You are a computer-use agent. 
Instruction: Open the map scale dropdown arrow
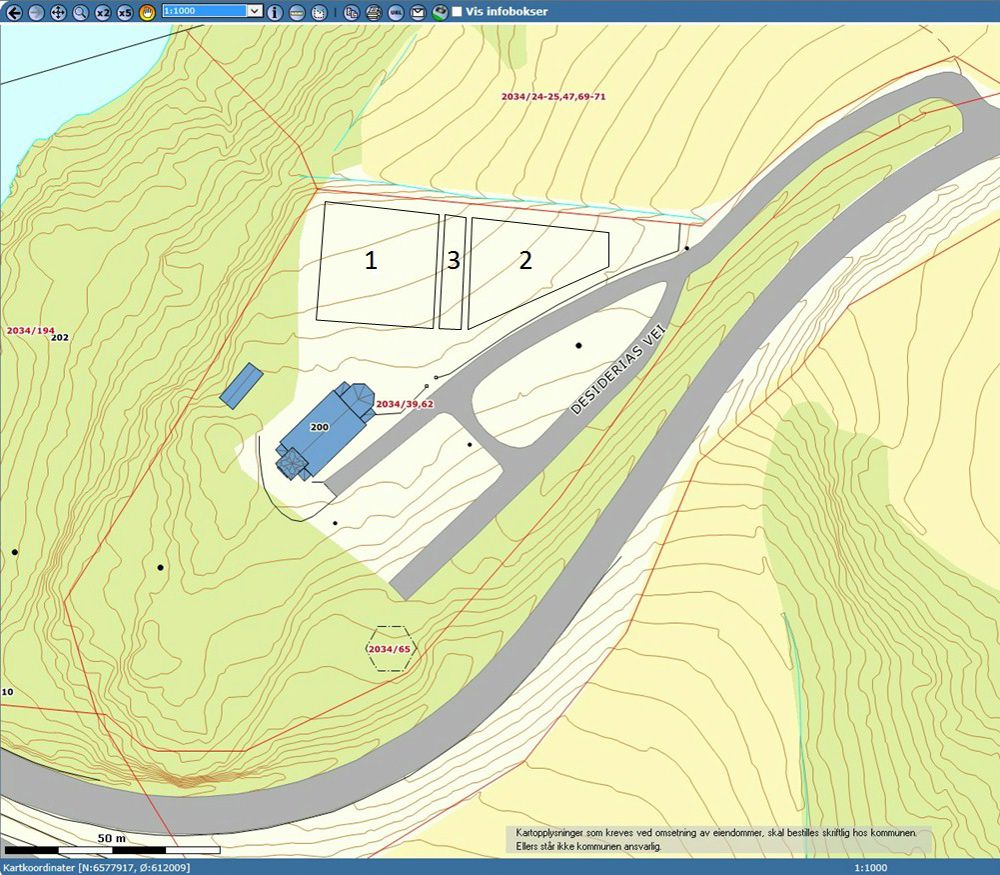(x=254, y=11)
